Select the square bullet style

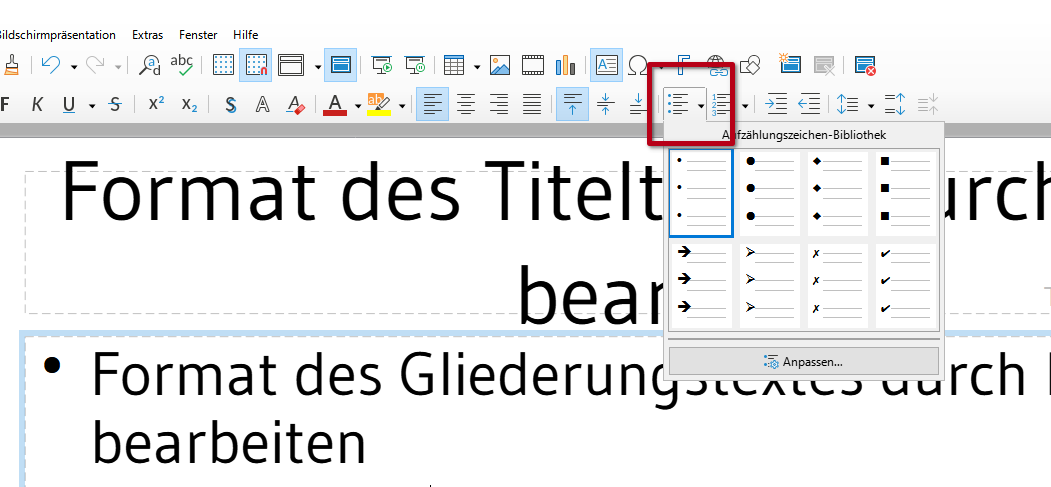coord(906,194)
